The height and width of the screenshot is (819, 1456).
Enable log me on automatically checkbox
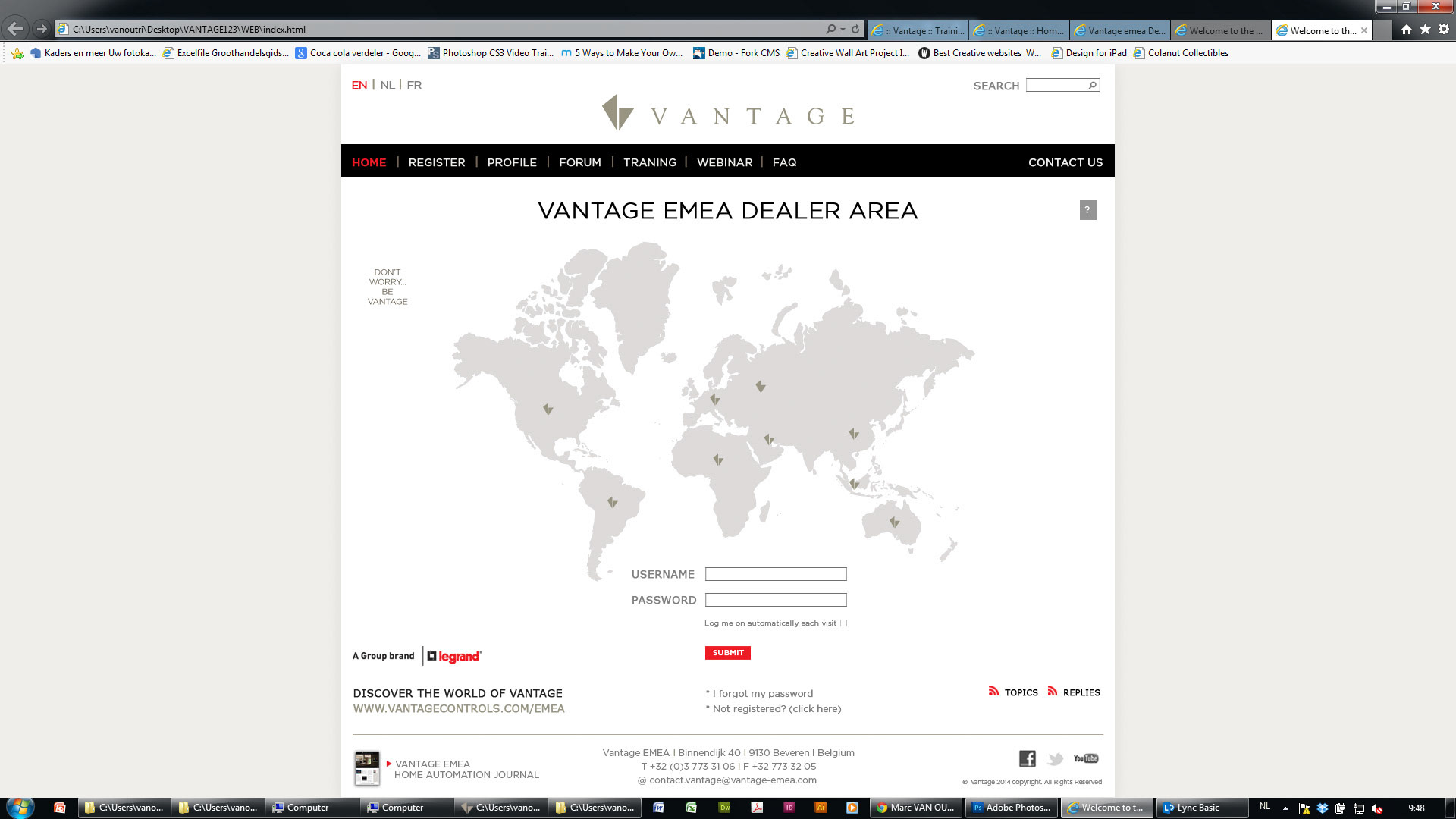coord(843,623)
